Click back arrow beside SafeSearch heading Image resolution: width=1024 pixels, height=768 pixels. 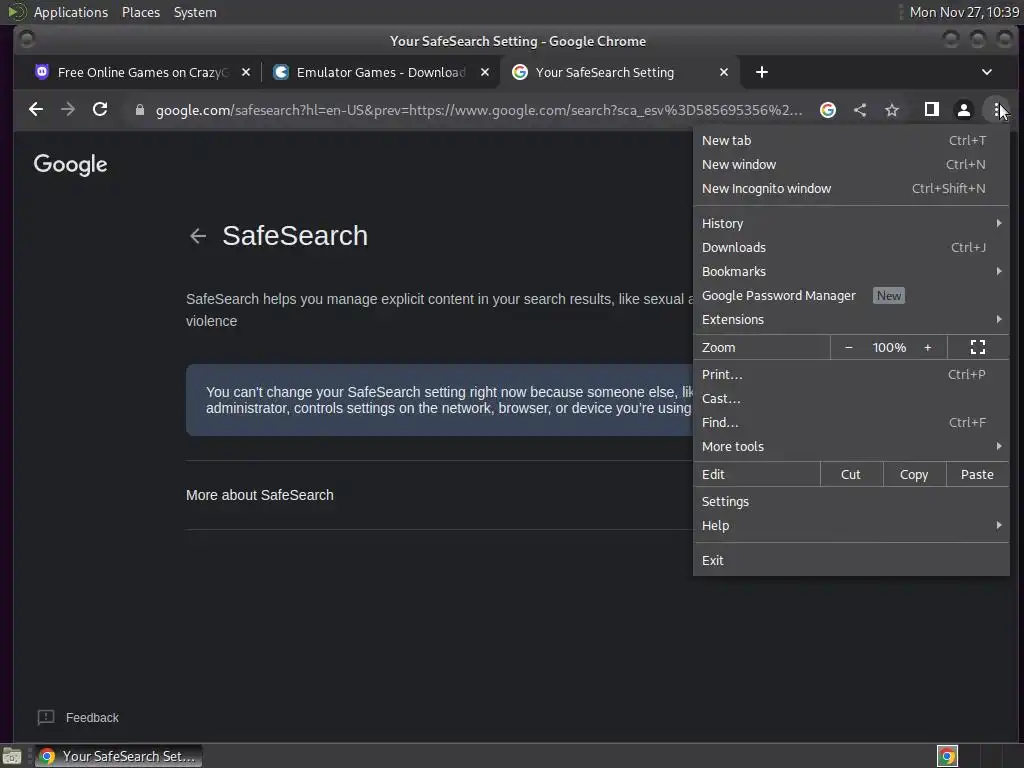(x=198, y=236)
